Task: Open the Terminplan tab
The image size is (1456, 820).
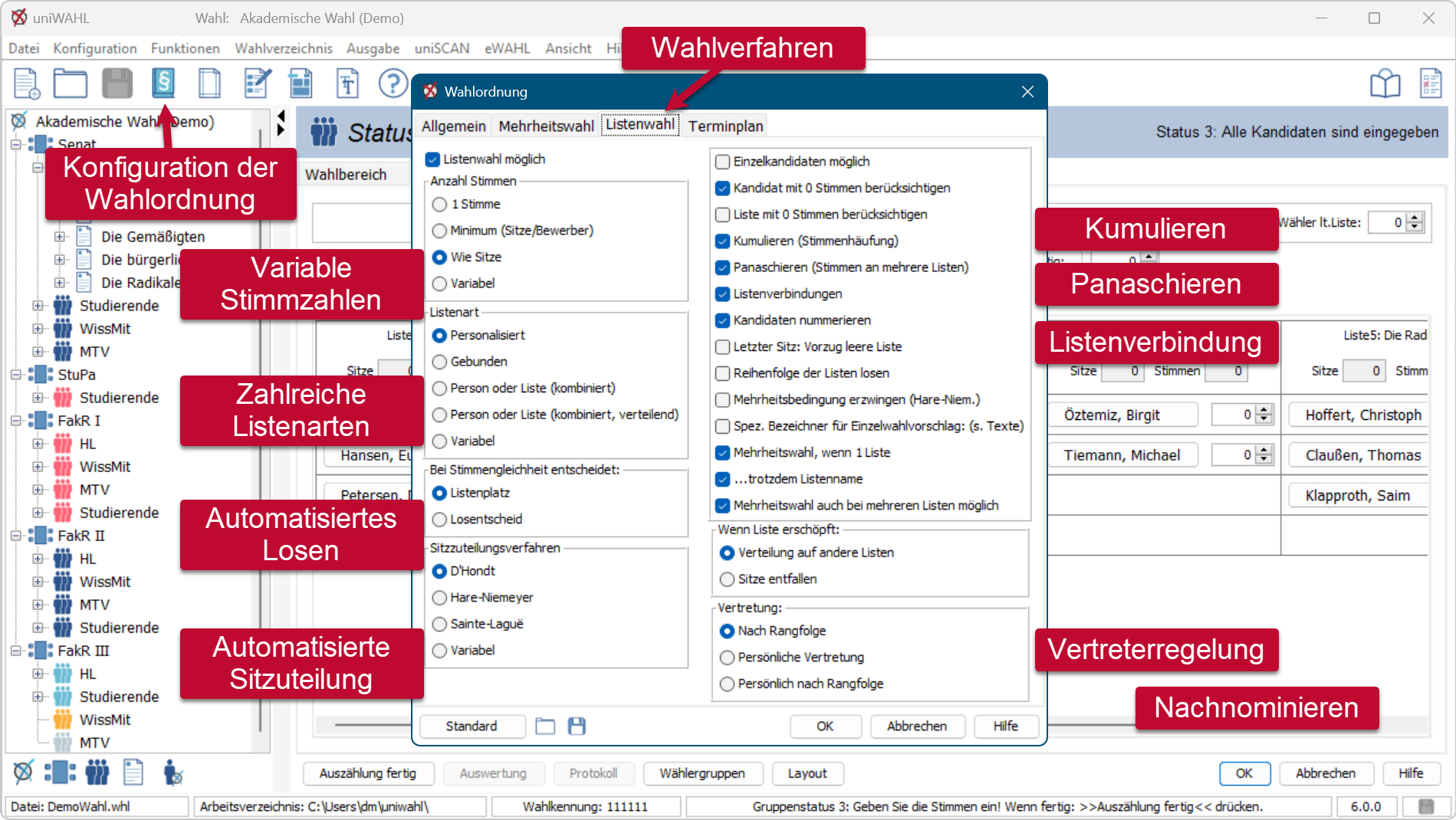Action: pos(725,126)
